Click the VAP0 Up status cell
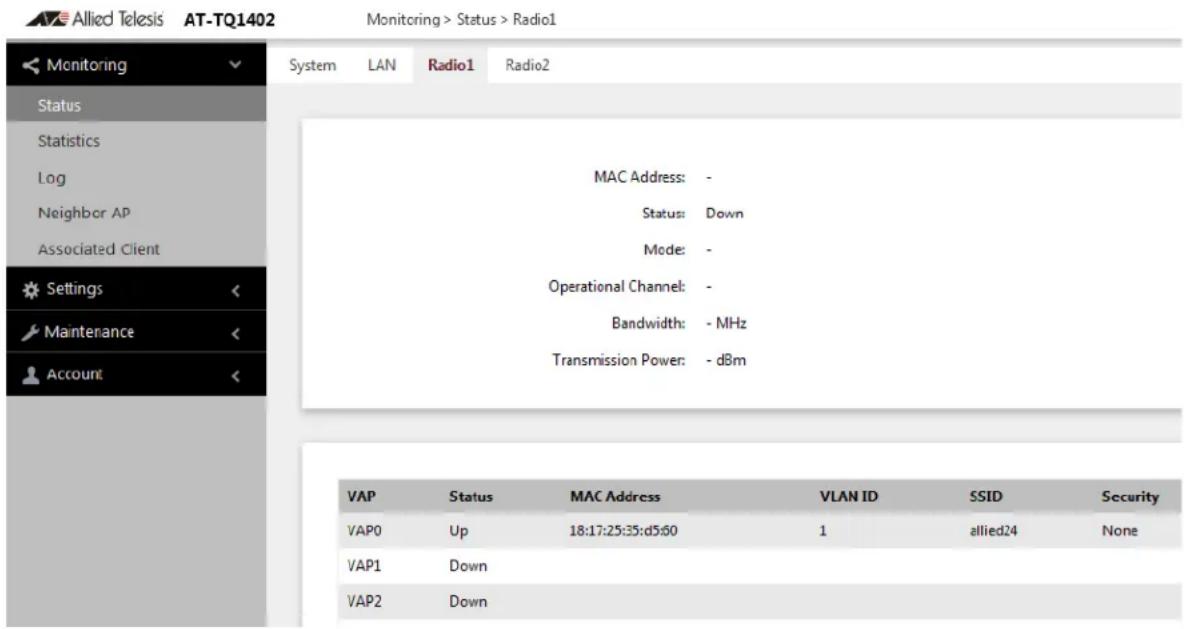The image size is (1184, 629). click(458, 531)
